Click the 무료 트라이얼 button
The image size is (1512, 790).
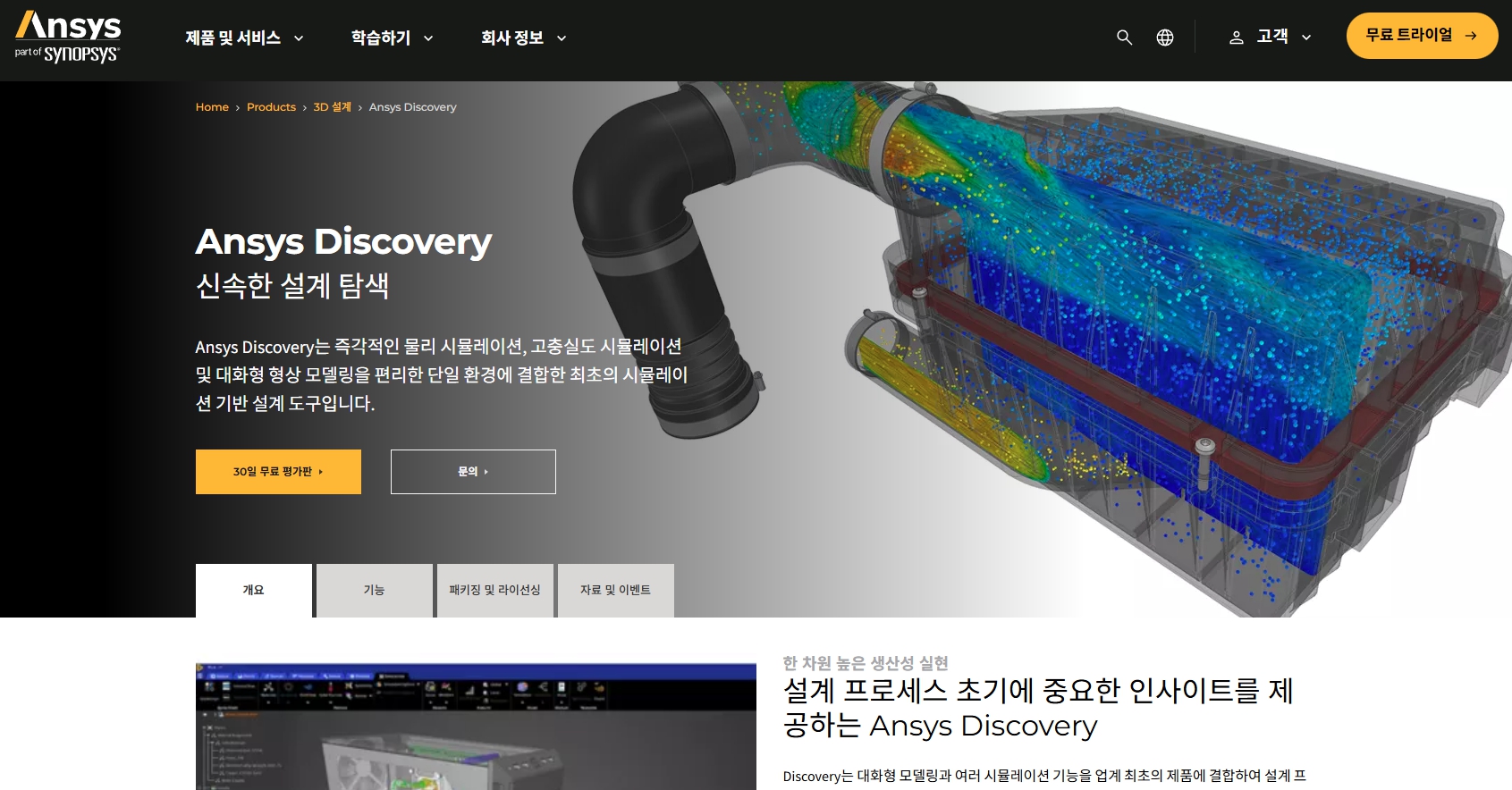pos(1422,36)
